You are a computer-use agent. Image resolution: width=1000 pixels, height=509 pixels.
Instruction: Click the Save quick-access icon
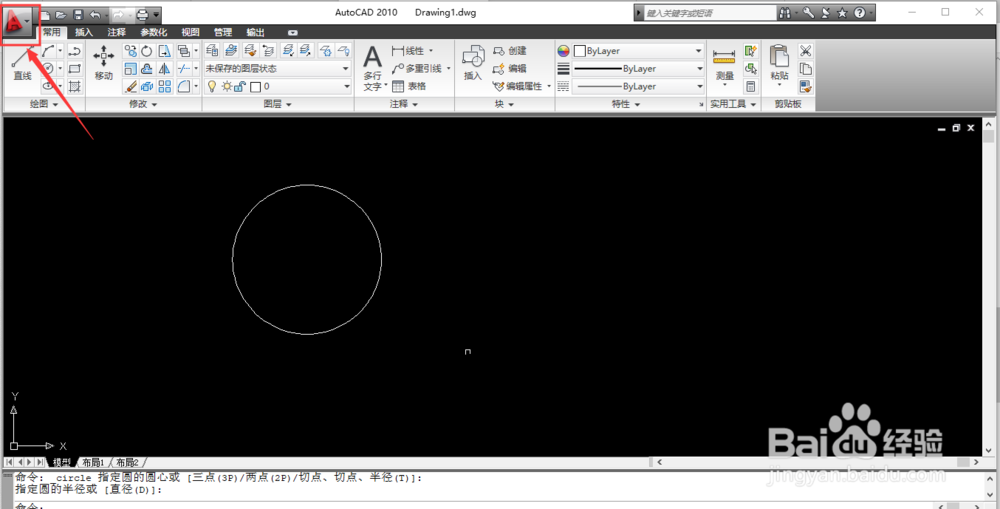78,13
